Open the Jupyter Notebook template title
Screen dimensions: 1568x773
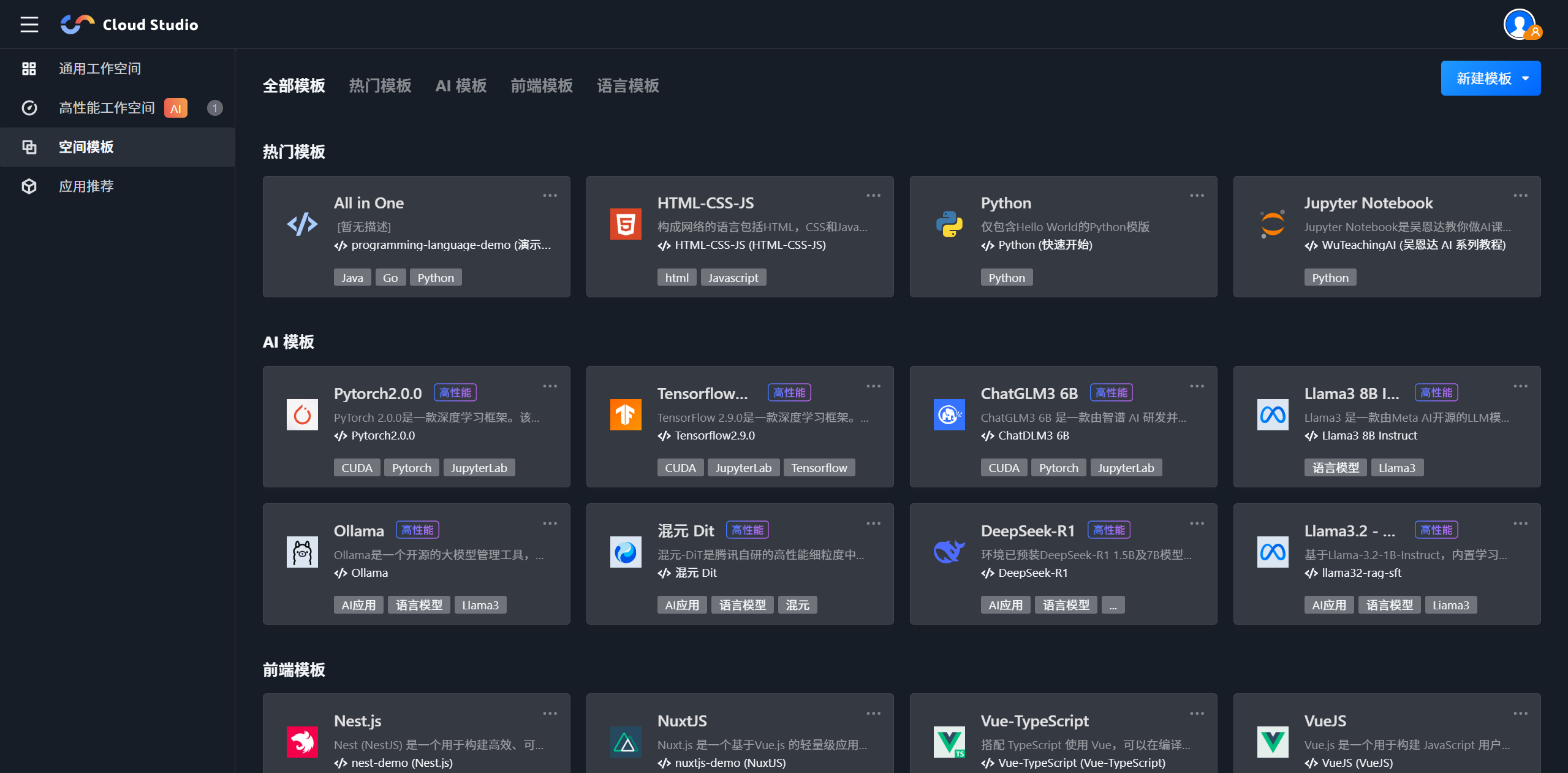[x=1368, y=203]
